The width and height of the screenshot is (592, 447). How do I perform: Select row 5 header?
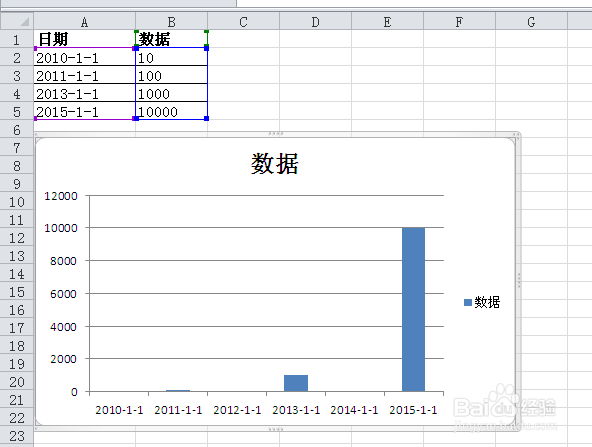pos(17,112)
